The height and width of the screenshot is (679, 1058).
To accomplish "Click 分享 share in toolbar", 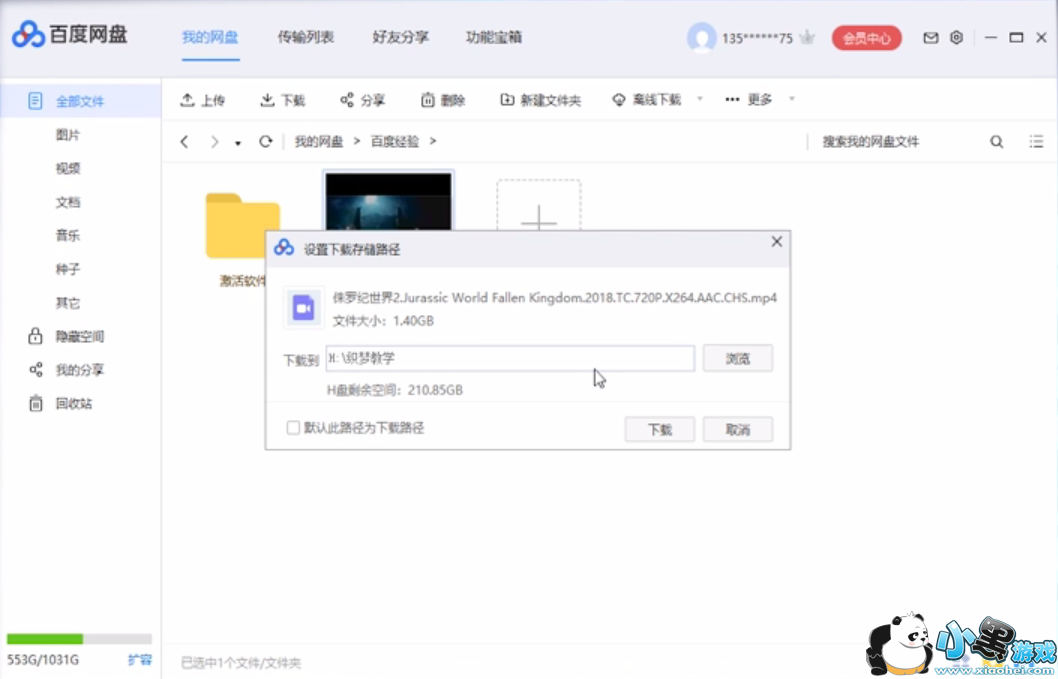I will [362, 100].
